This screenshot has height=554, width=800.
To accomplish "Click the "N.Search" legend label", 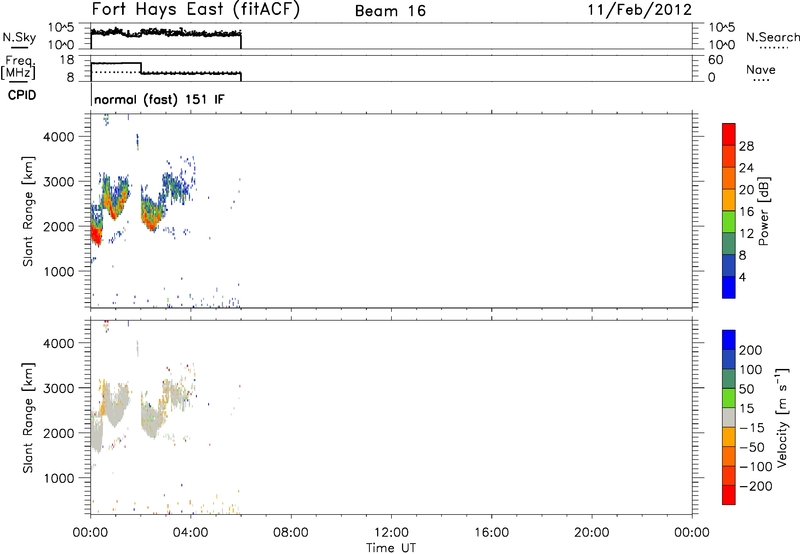I will pos(772,37).
